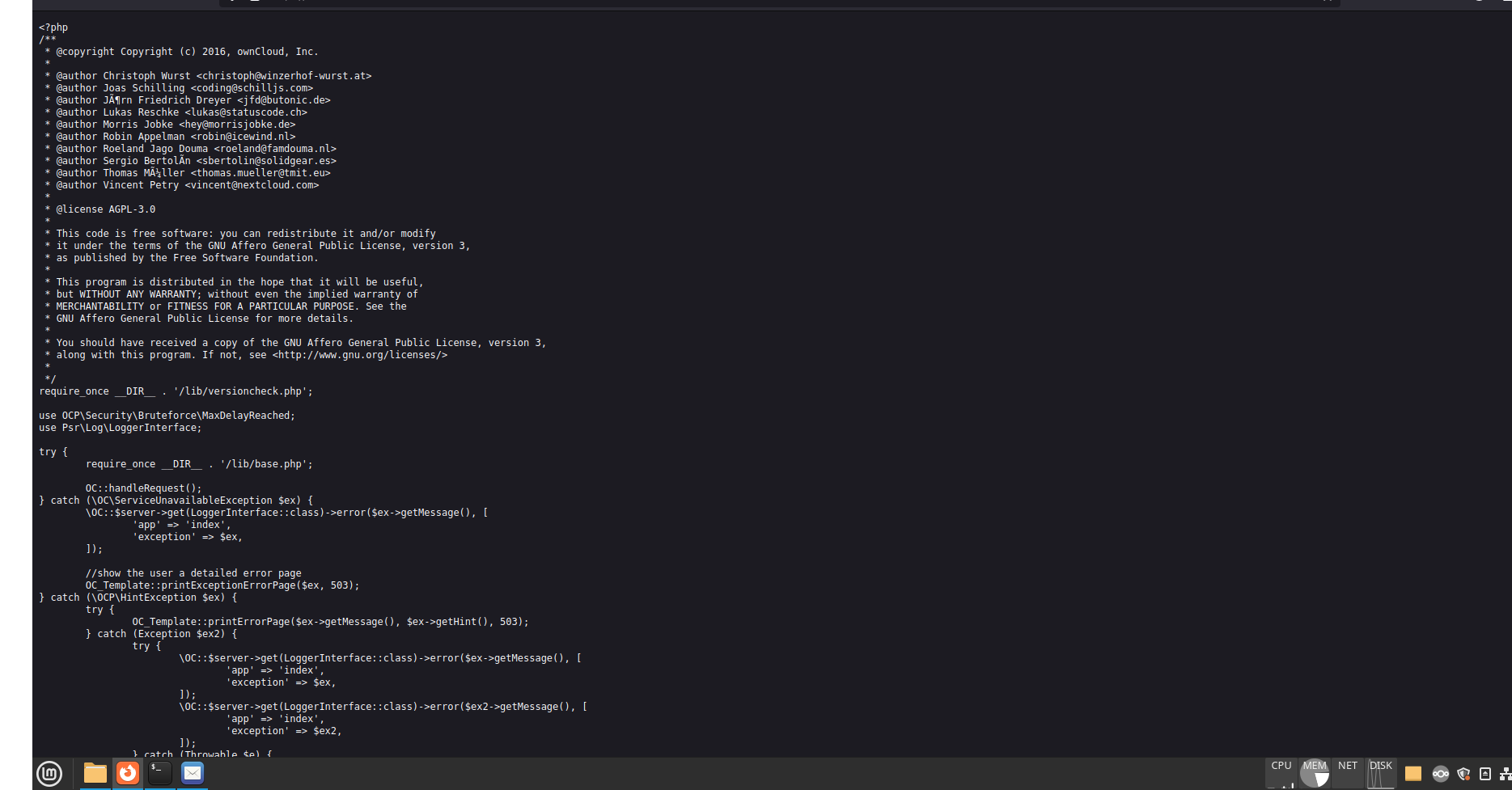This screenshot has width=1512, height=790.
Task: Open the yellow sticky notes tray icon
Action: (1413, 774)
